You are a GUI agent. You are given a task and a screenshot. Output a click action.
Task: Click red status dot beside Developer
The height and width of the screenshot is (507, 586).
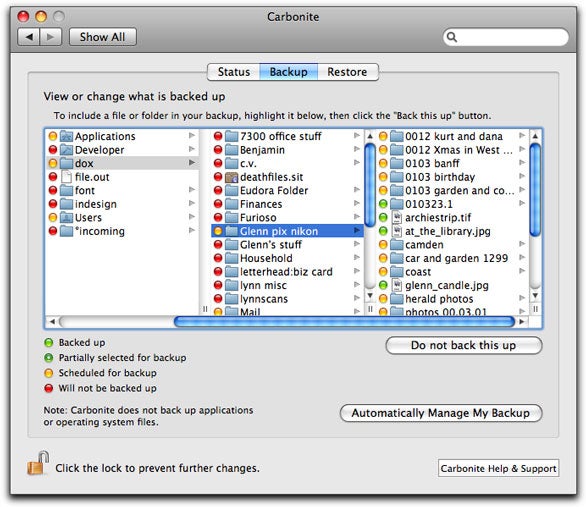tap(53, 150)
